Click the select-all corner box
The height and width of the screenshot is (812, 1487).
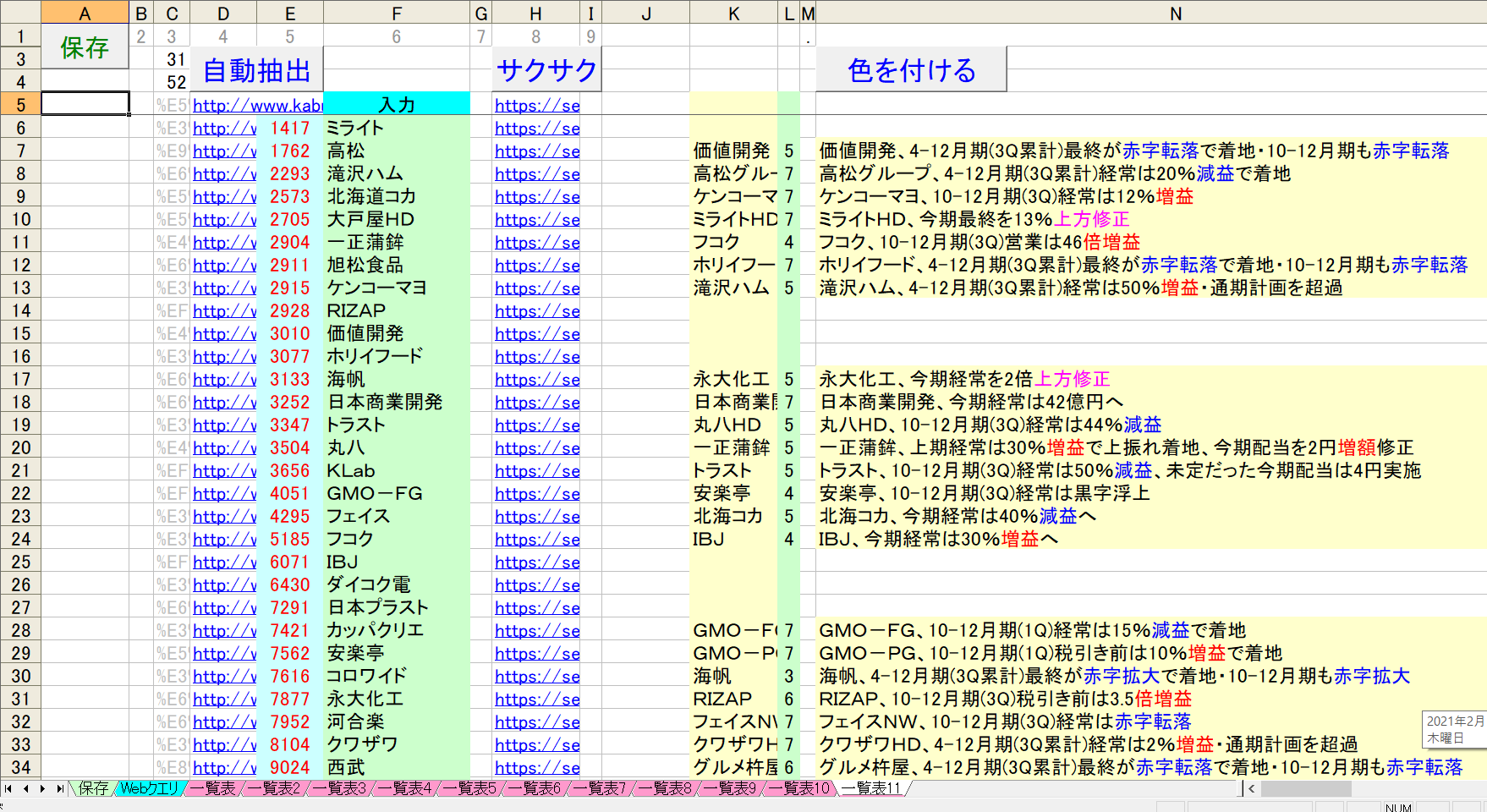pos(20,13)
